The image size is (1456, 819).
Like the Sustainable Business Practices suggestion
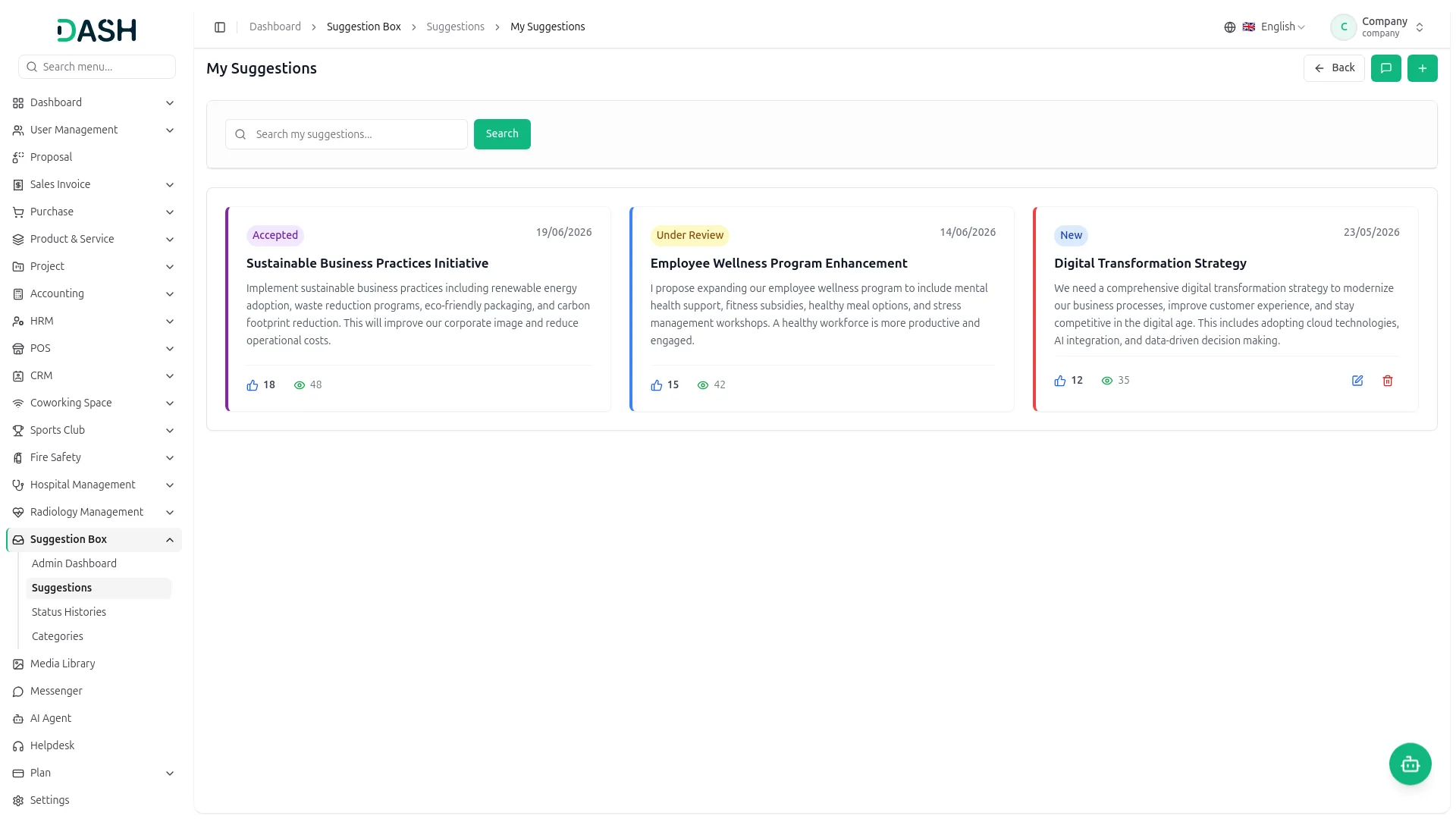tap(253, 385)
